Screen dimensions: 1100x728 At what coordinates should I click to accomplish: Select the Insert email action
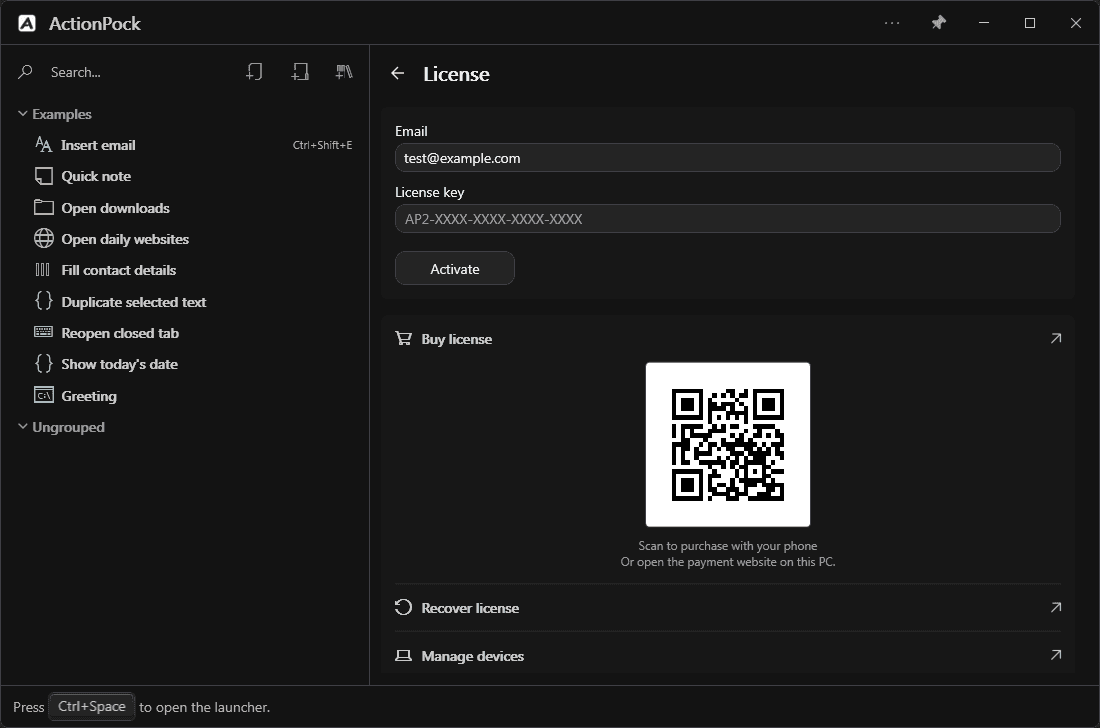coord(185,145)
